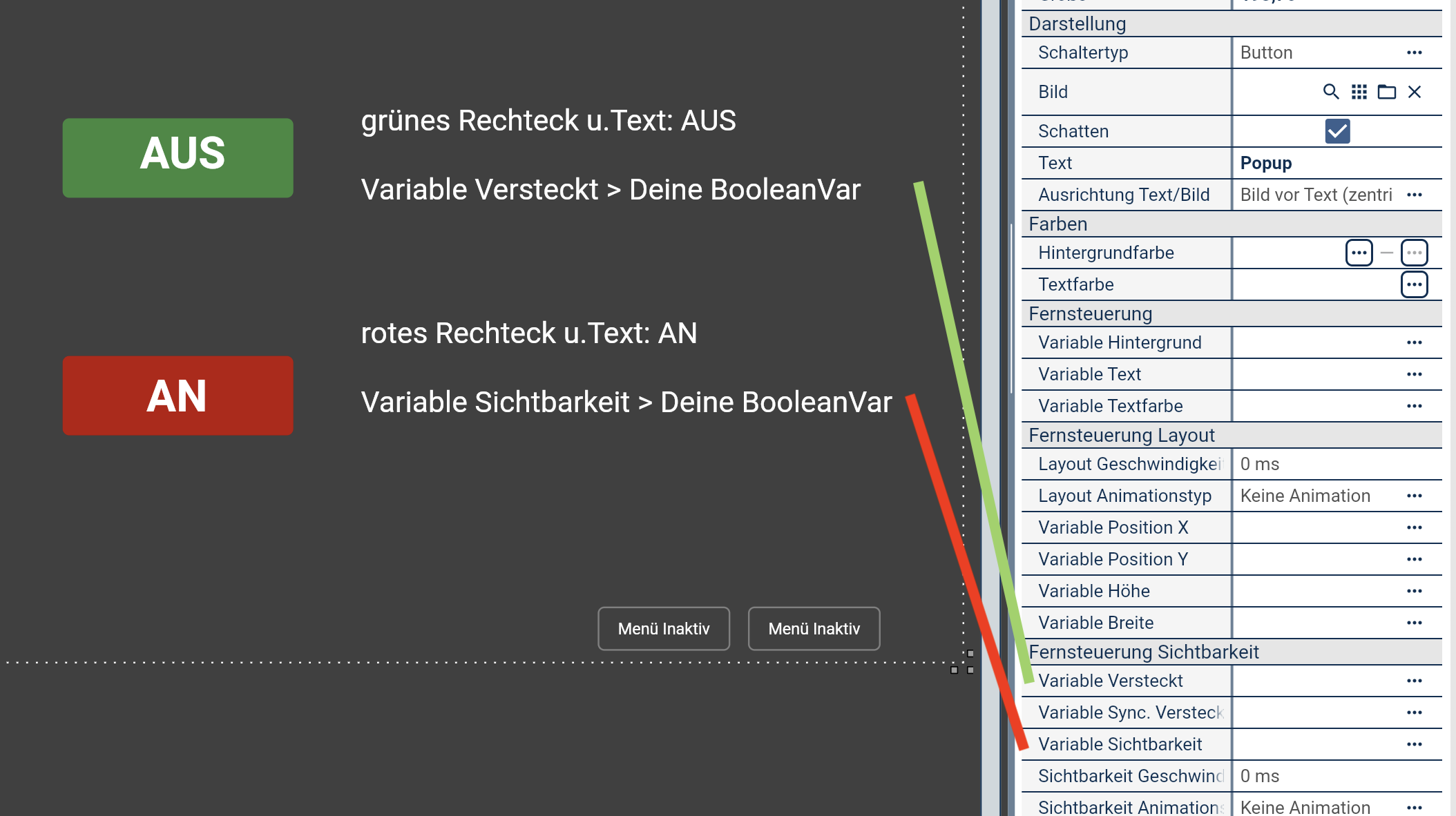
Task: Browse Bild image via folder icon
Action: click(x=1386, y=92)
